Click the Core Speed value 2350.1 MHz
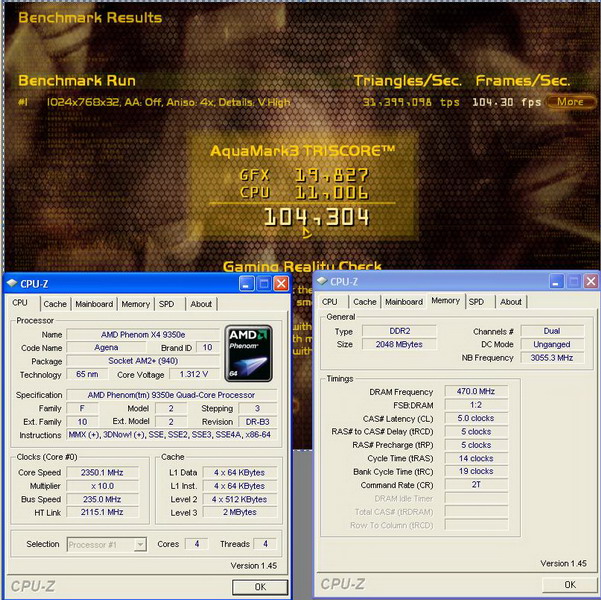This screenshot has width=601, height=600. coord(102,472)
